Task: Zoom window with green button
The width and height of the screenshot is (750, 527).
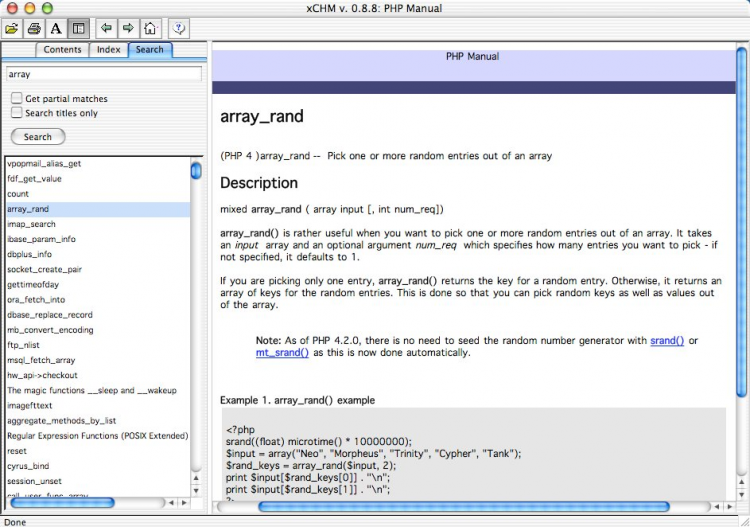Action: 47,8
